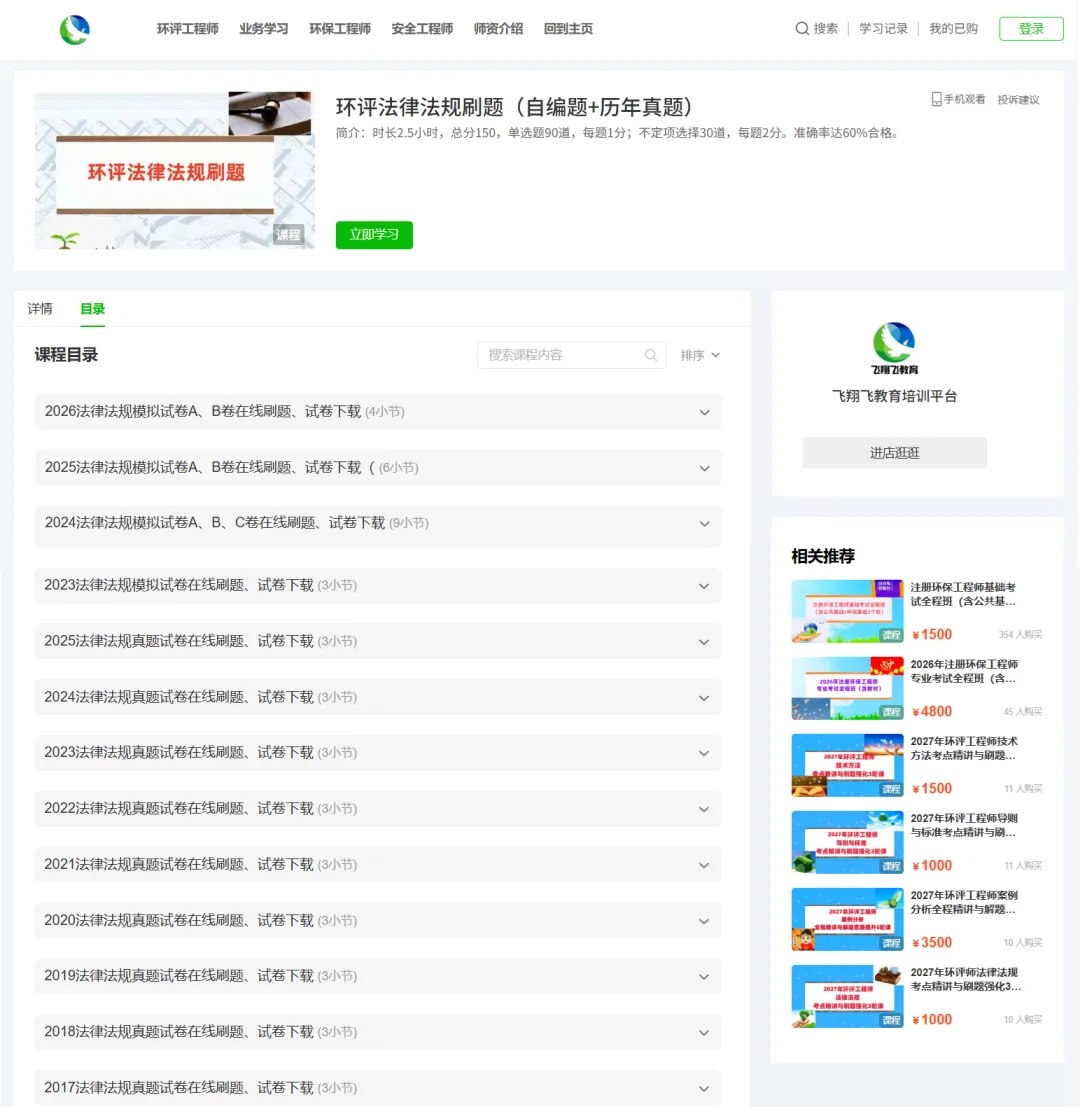
Task: Open 2027年环评工程师案例分析 thumbnail
Action: (847, 919)
